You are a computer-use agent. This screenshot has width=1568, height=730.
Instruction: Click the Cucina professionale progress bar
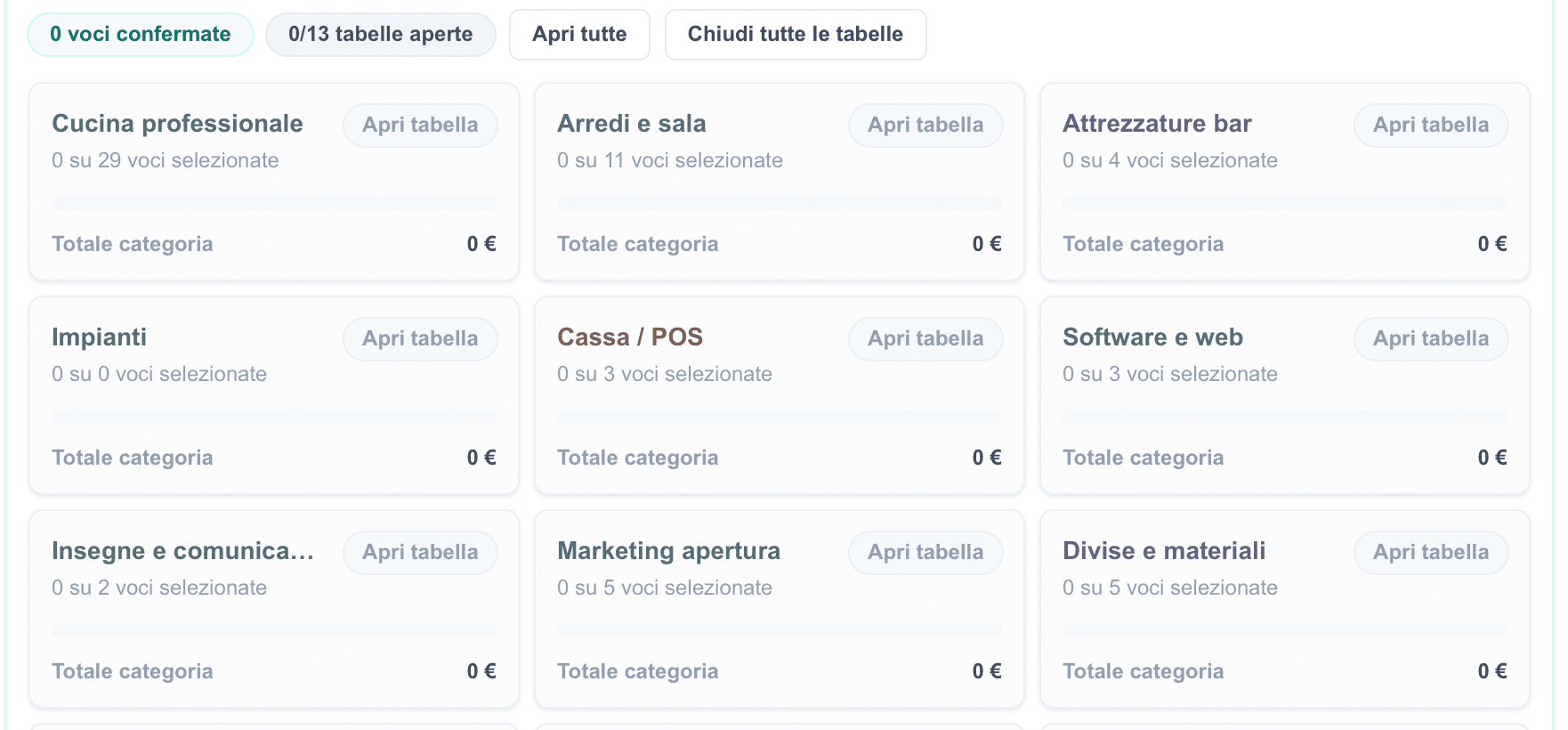274,203
